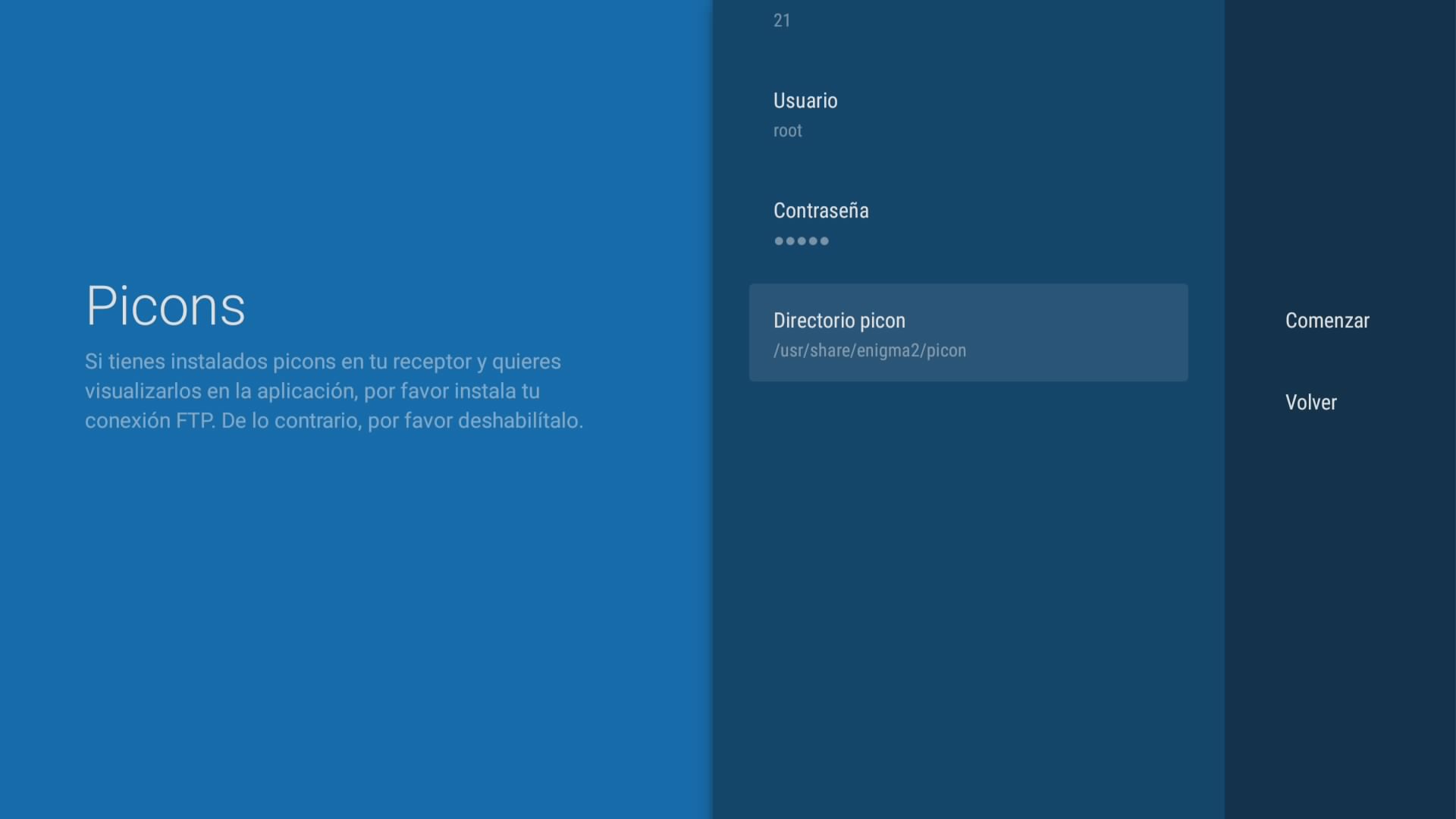This screenshot has width=1456, height=819.
Task: Click the word Picons in the left panel
Action: click(x=165, y=306)
